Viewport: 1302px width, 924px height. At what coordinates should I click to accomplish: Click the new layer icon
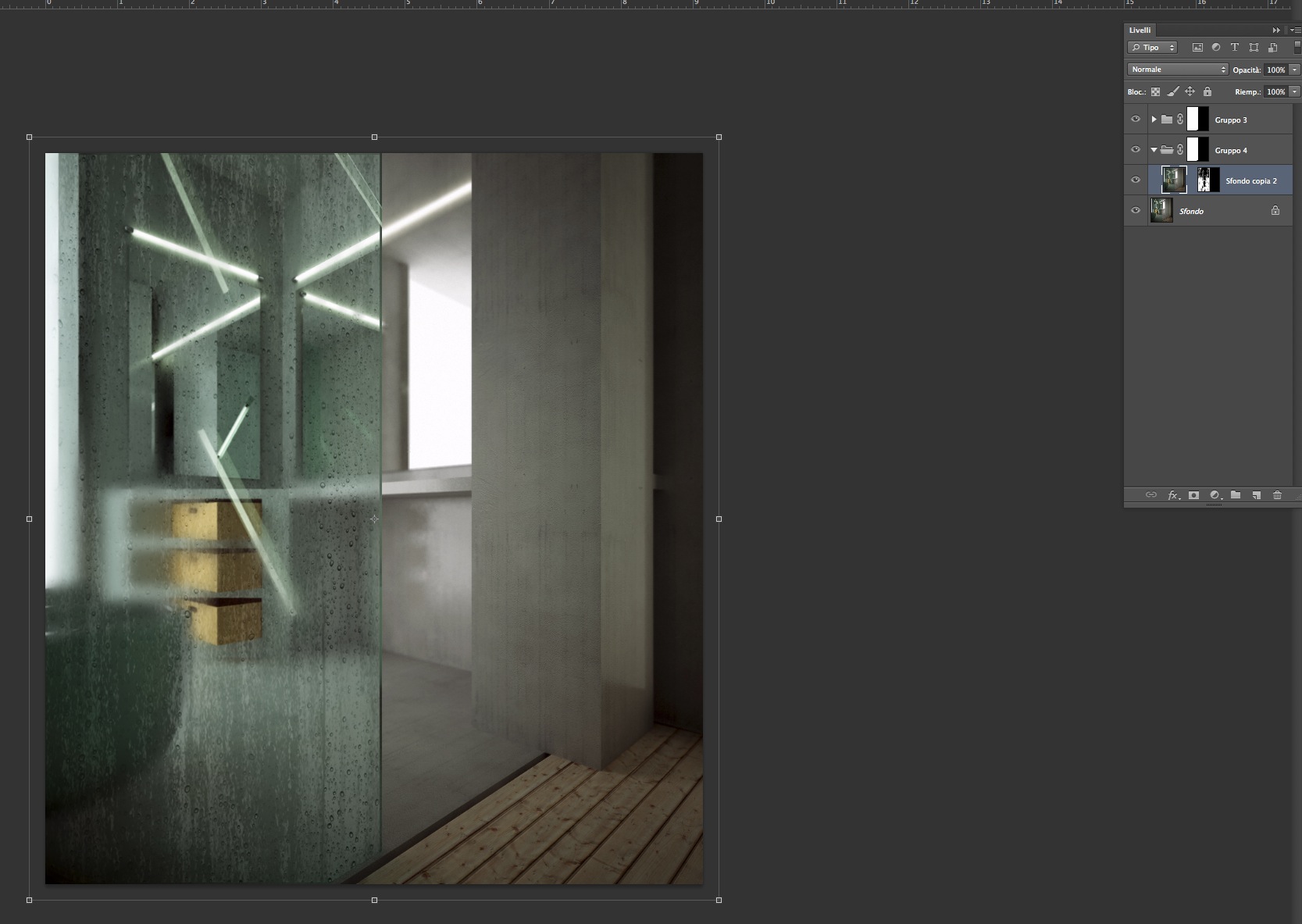coord(1256,495)
